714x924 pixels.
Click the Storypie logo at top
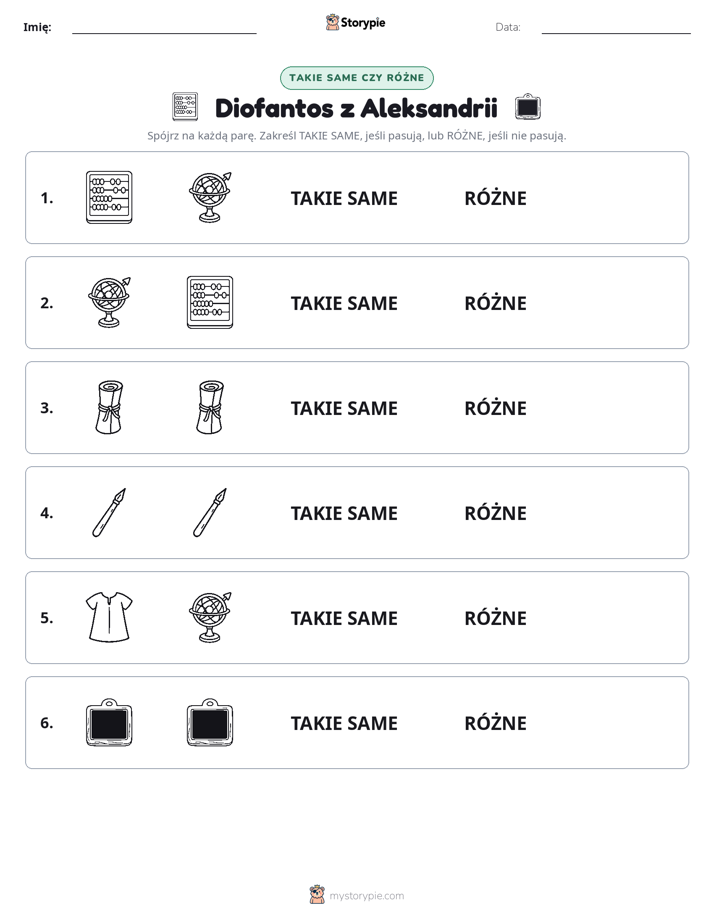pos(356,22)
